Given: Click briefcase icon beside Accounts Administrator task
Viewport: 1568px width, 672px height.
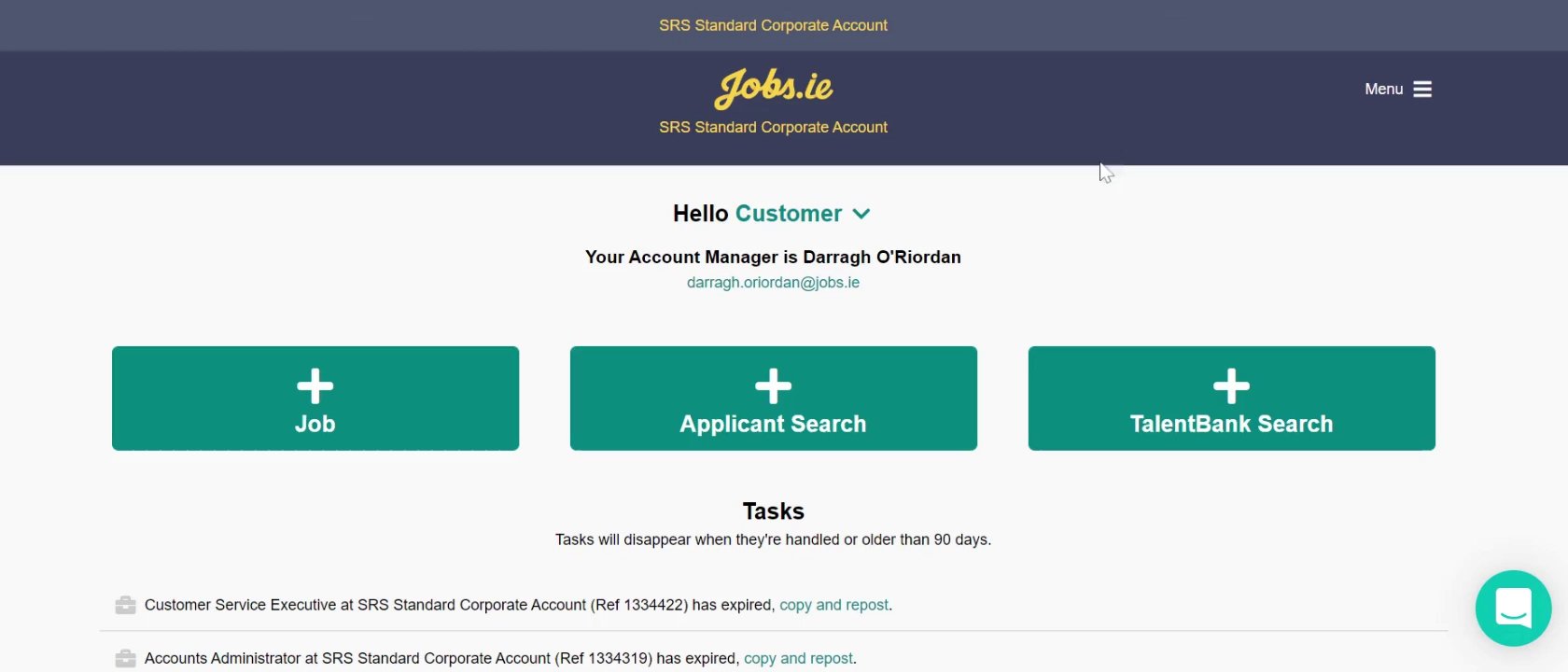Looking at the screenshot, I should 125,659.
